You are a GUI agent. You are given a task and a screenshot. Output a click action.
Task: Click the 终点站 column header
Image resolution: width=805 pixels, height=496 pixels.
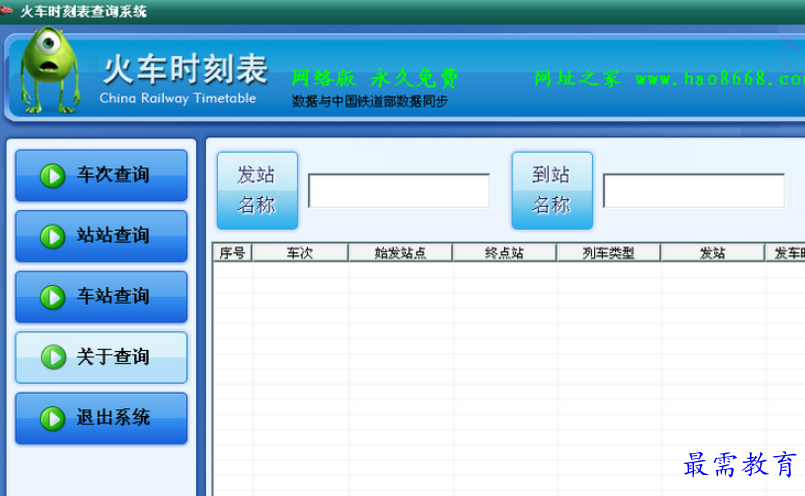point(505,253)
